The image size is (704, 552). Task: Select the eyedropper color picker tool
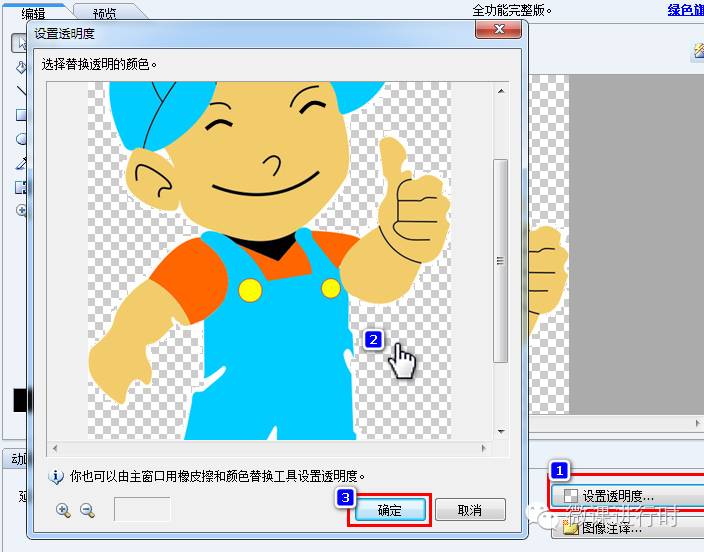[x=21, y=163]
